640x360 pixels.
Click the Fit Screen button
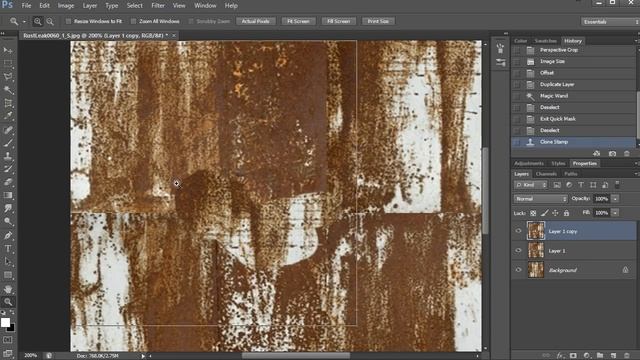pos(298,21)
